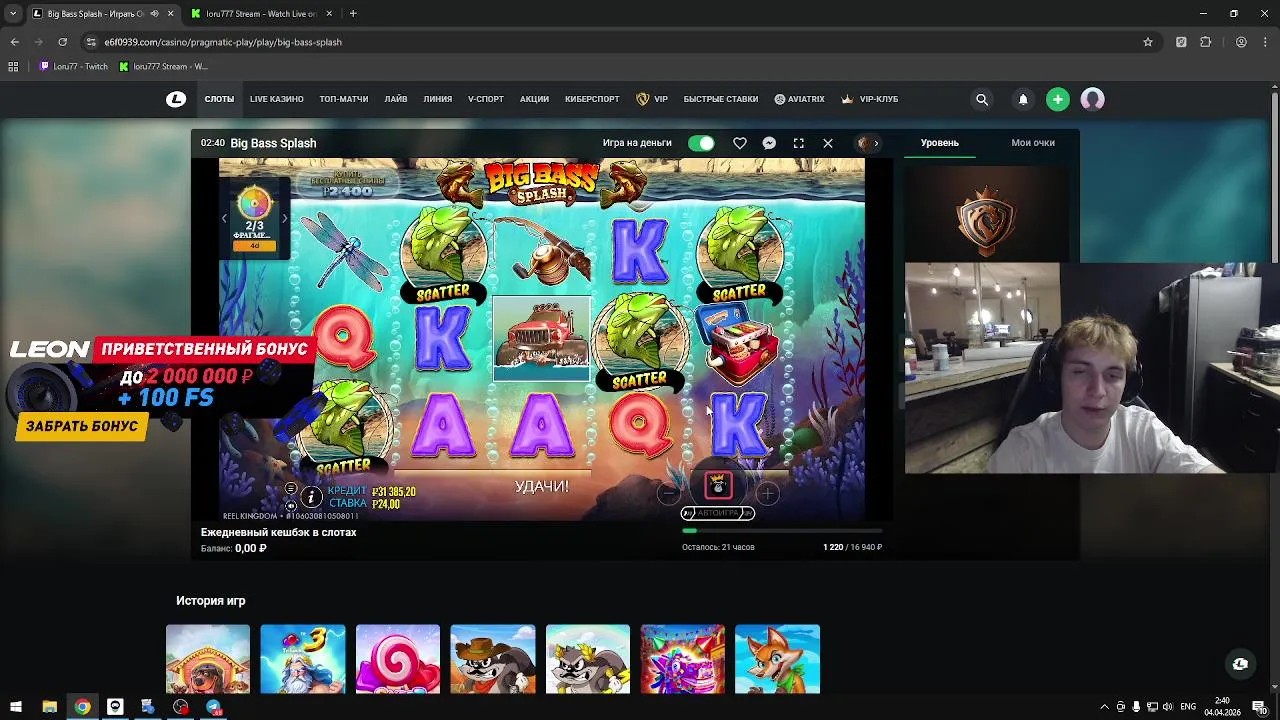Expand the game header avatar chevron

[876, 143]
